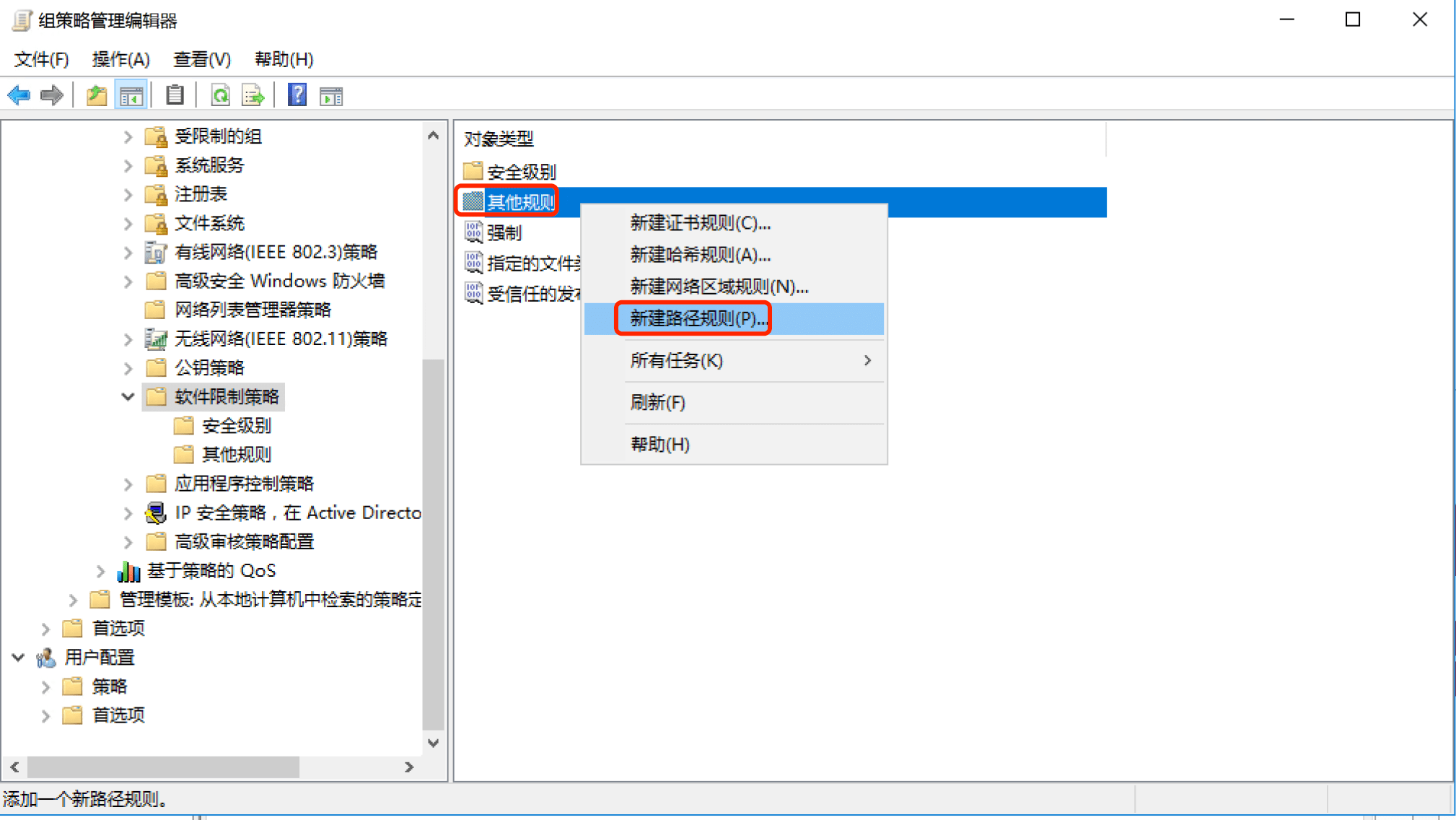Collapse the 用户配置 node
1456x820 pixels.
(x=18, y=658)
